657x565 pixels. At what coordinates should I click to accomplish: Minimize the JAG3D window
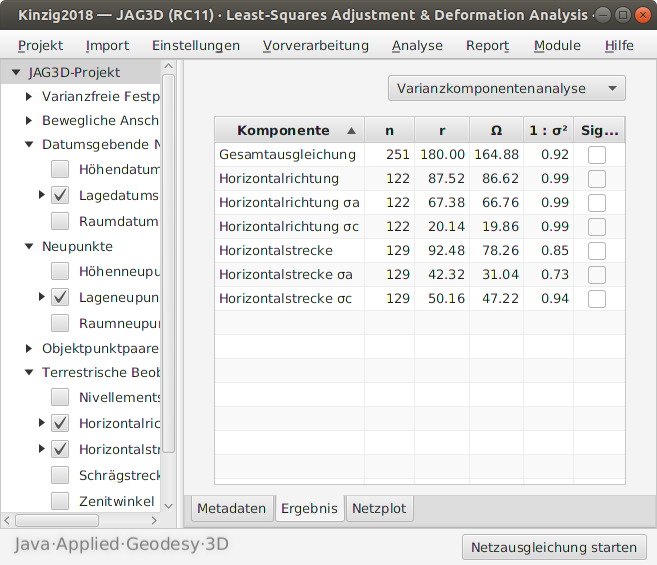pos(604,16)
